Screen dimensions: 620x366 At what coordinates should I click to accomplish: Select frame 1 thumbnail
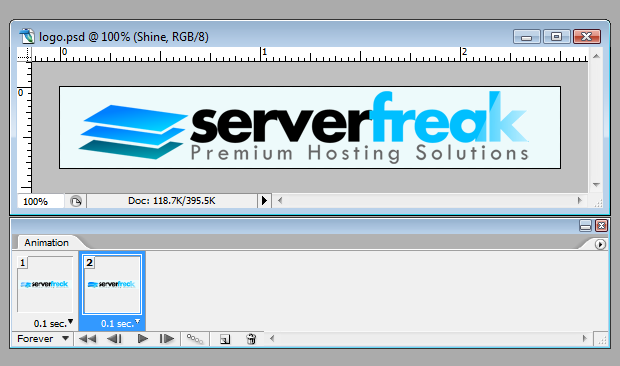pos(45,284)
